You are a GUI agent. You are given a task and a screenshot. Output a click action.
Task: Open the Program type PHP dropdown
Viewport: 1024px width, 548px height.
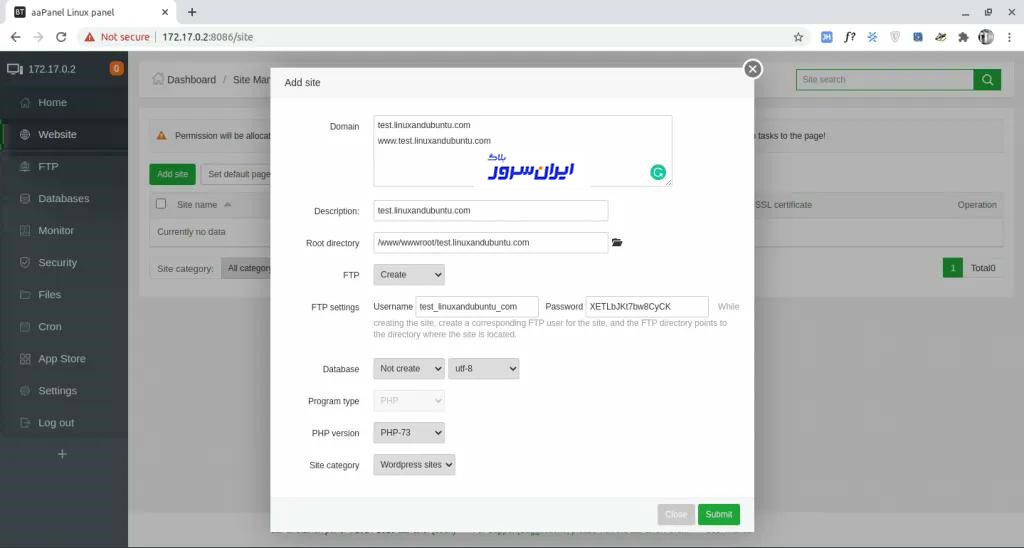coord(409,400)
